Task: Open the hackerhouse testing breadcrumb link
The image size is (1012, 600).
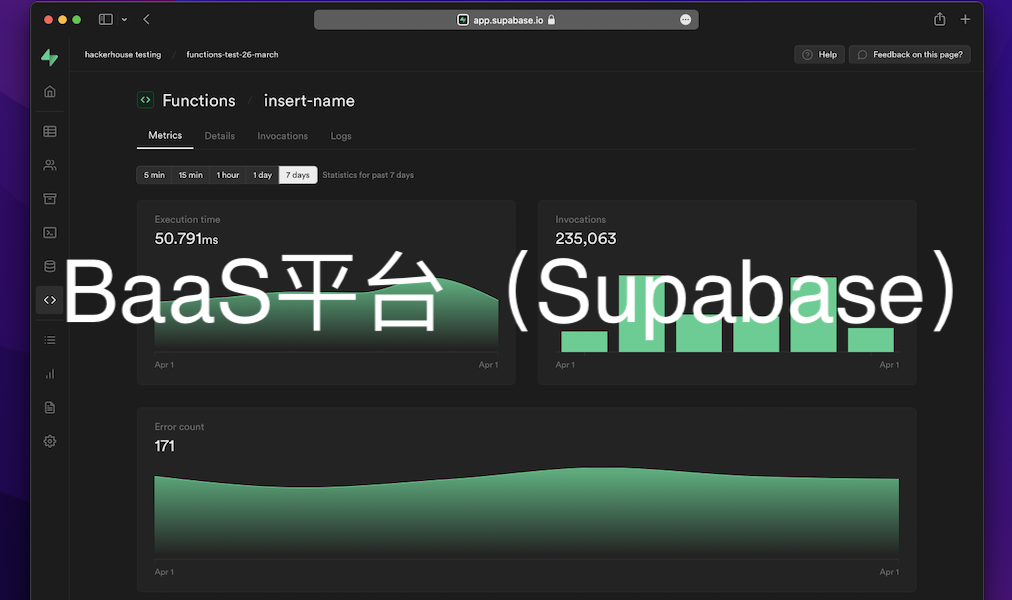Action: tap(123, 55)
